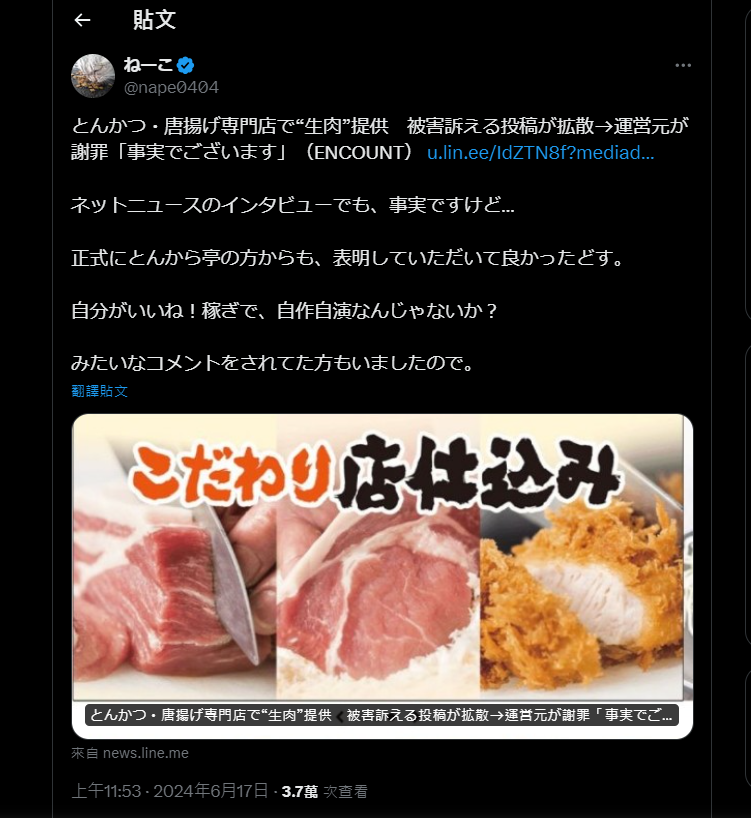Click the display name ねーこ

coord(148,65)
